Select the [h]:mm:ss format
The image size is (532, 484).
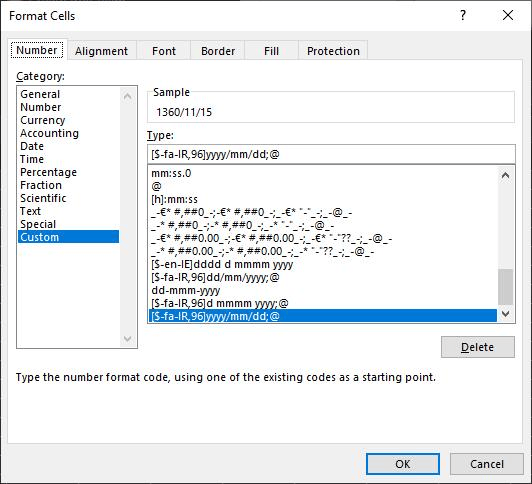tap(323, 199)
